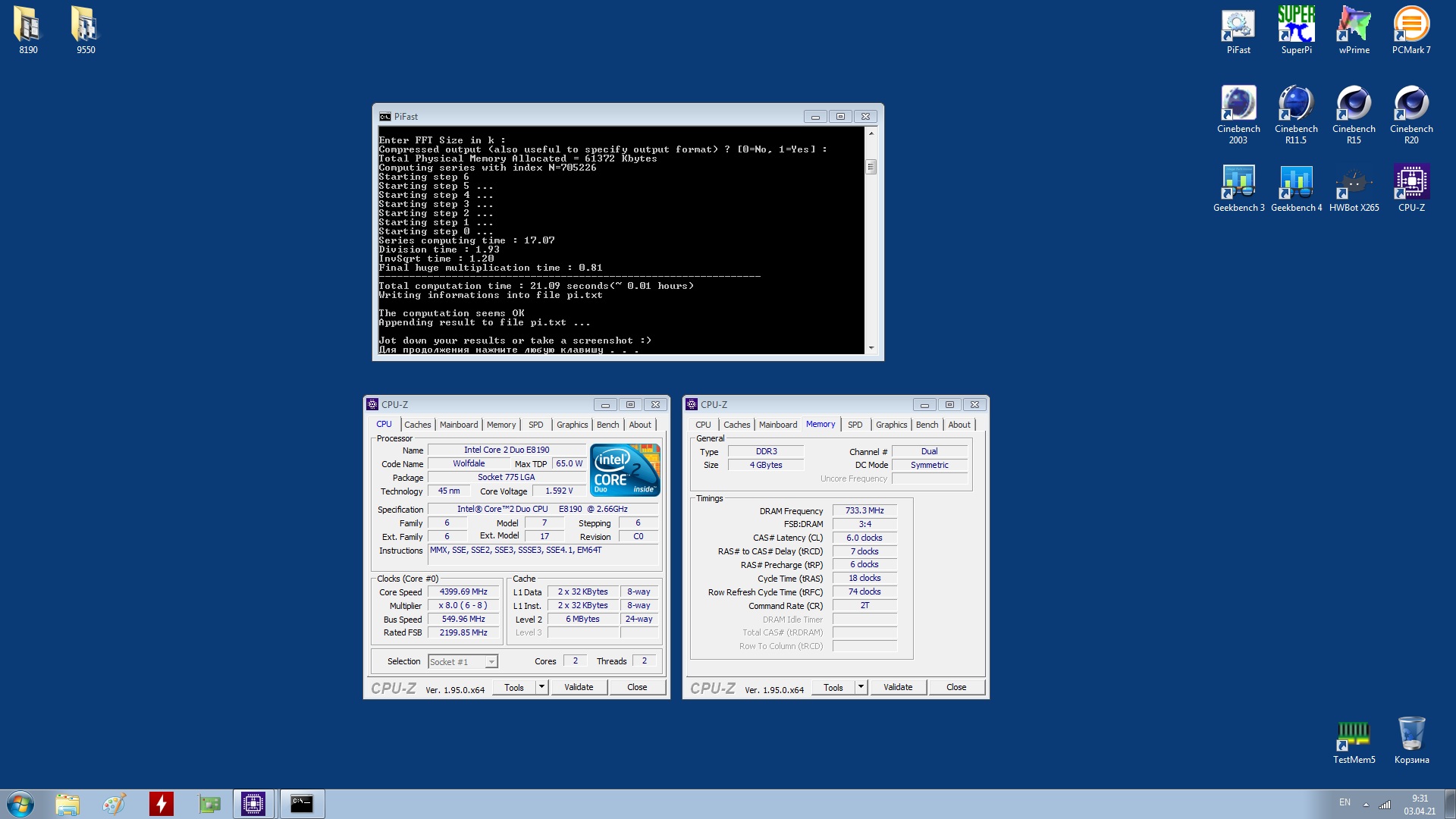Switch to CPU-Z via taskbar button
1456x819 pixels.
(253, 804)
